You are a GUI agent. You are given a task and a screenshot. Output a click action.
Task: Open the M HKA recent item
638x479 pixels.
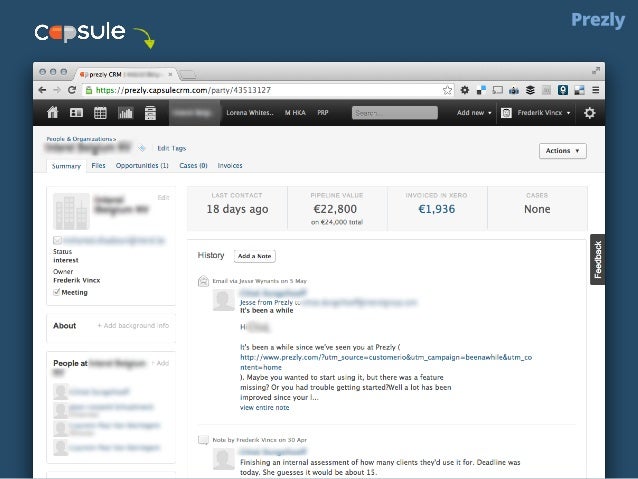[295, 113]
